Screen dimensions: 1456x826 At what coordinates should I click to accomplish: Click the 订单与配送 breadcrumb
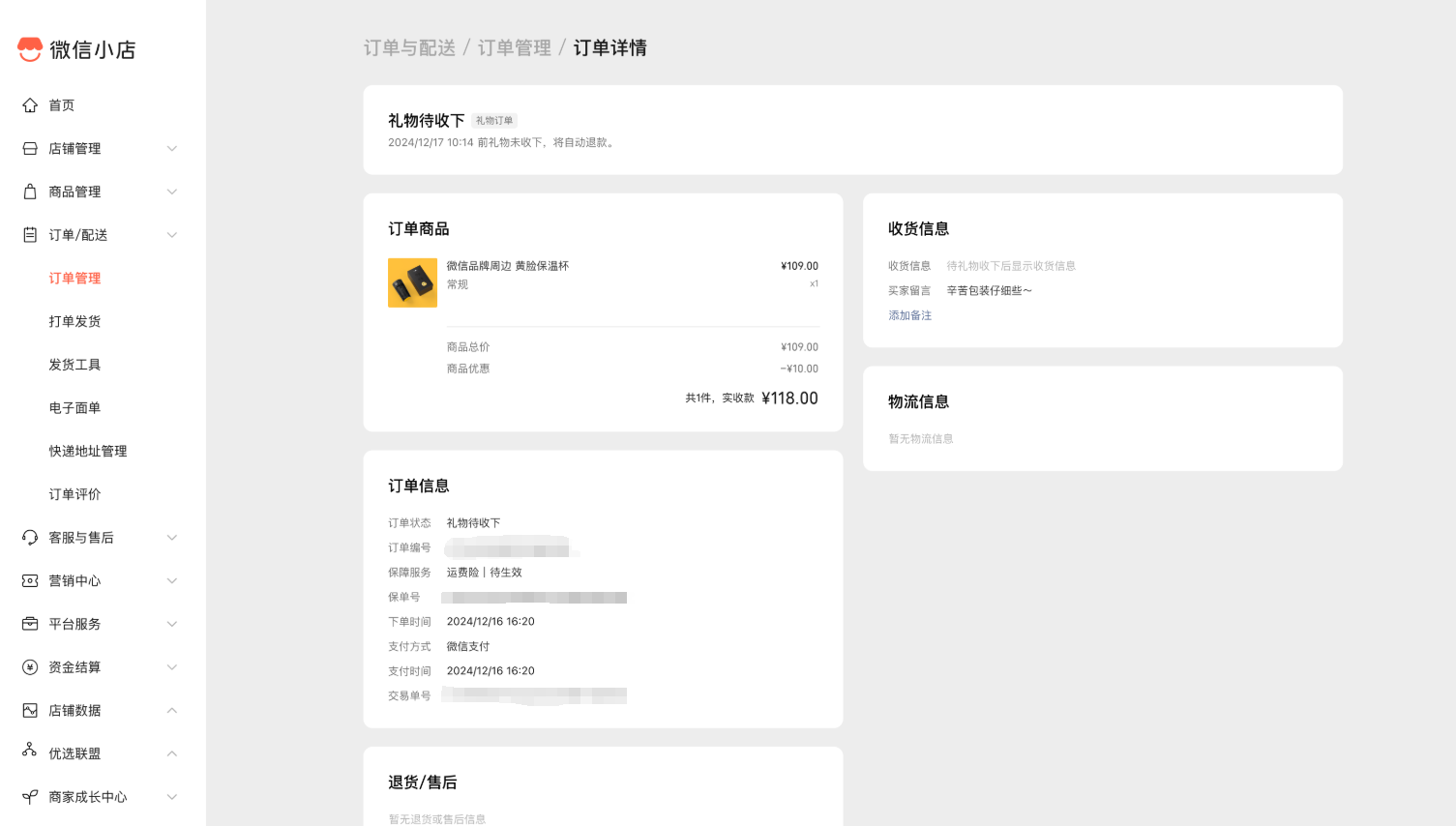coord(409,48)
